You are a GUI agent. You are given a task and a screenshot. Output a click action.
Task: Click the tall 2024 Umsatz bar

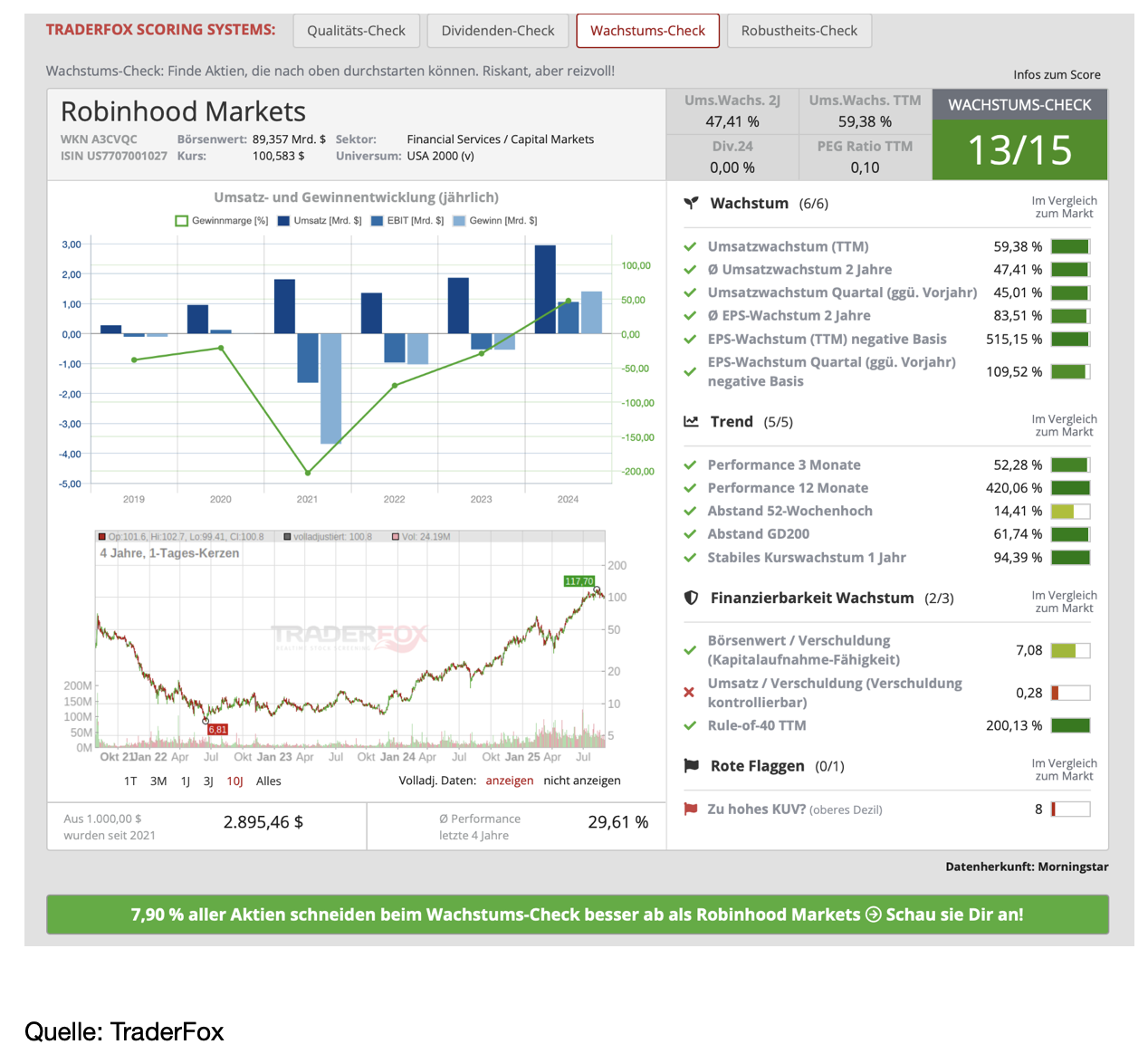545,290
